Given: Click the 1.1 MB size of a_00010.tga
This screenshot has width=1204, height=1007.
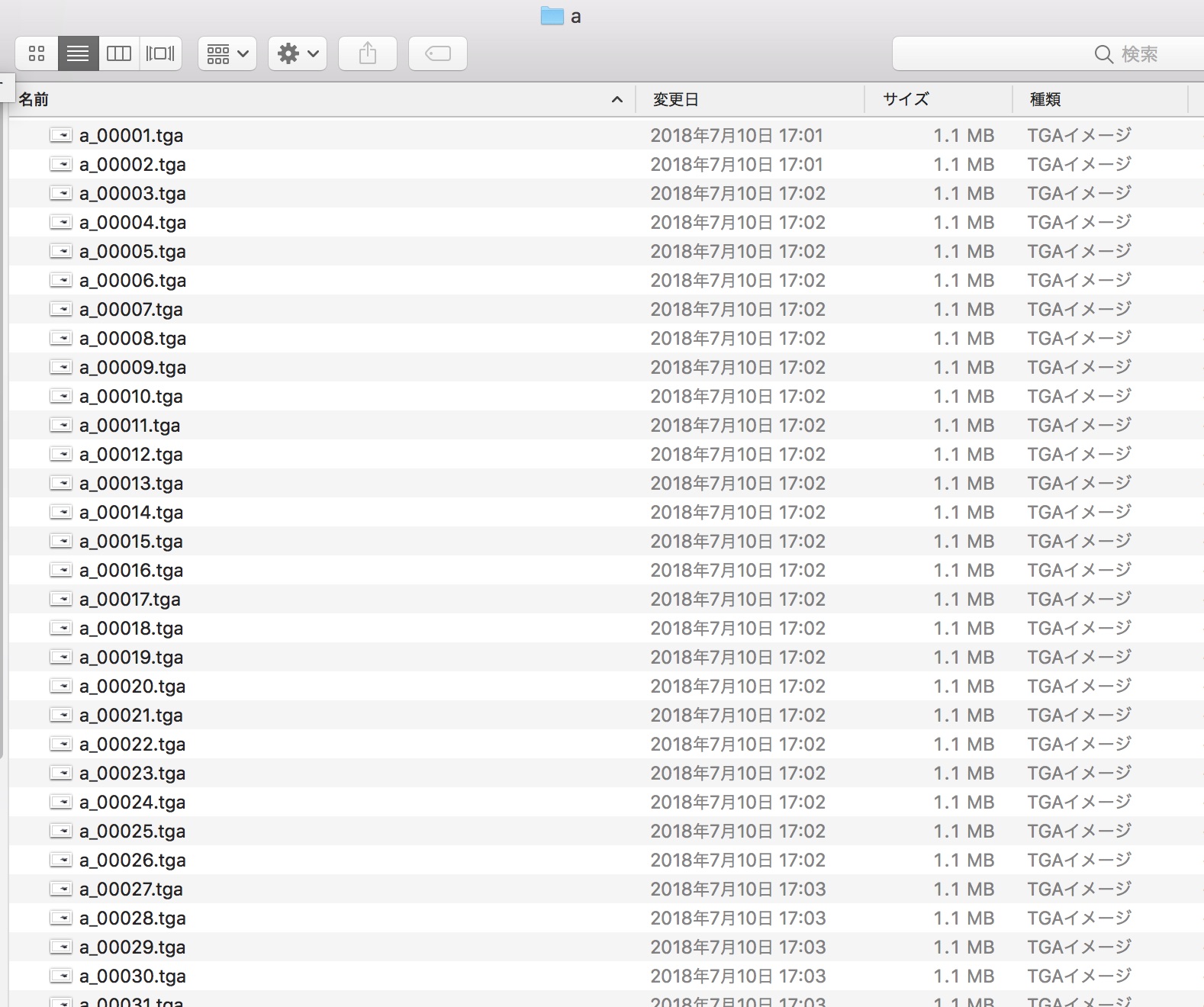Looking at the screenshot, I should click(x=964, y=396).
